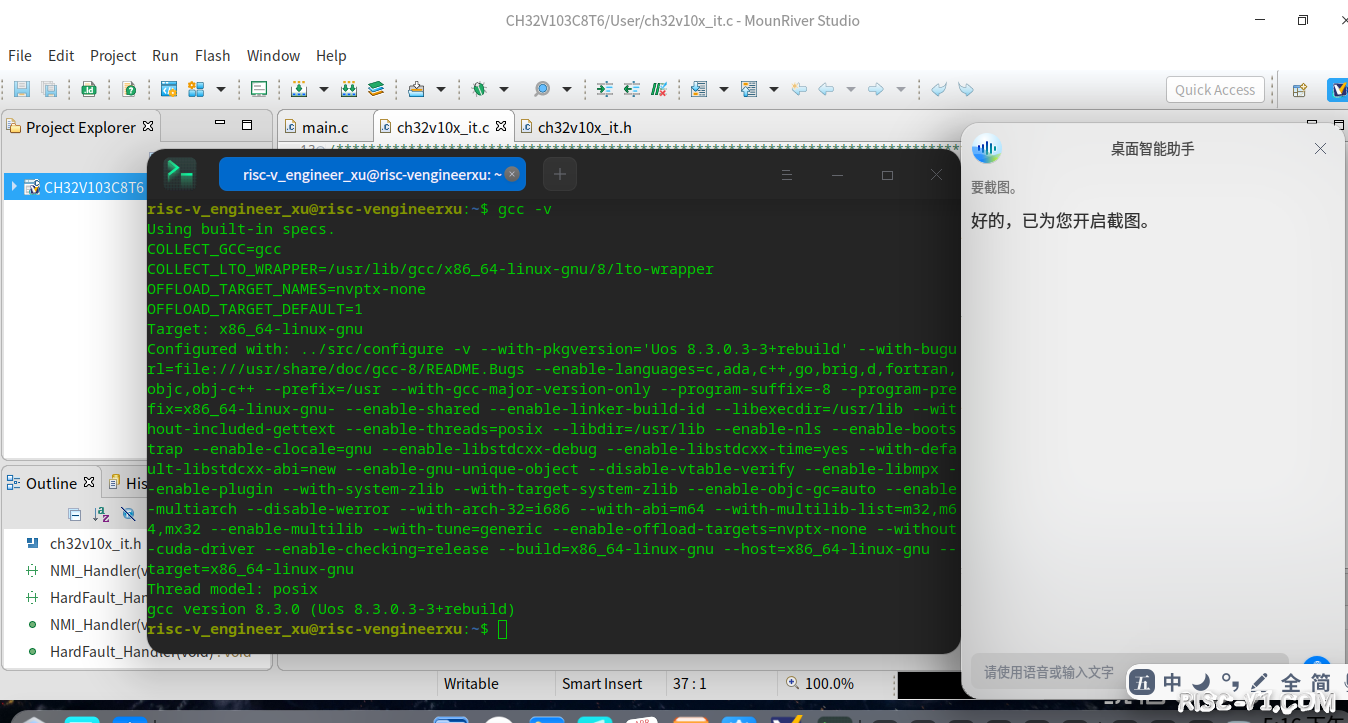Click the Back navigation arrow
Image resolution: width=1348 pixels, height=723 pixels.
826,89
